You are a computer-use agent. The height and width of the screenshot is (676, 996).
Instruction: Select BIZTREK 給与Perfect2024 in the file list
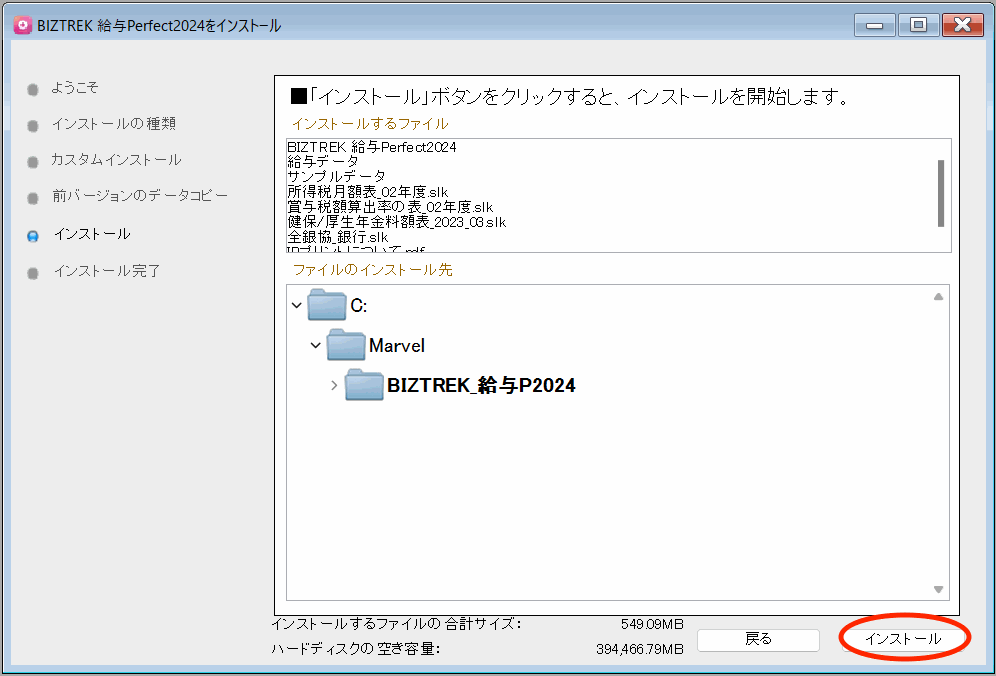point(372,147)
